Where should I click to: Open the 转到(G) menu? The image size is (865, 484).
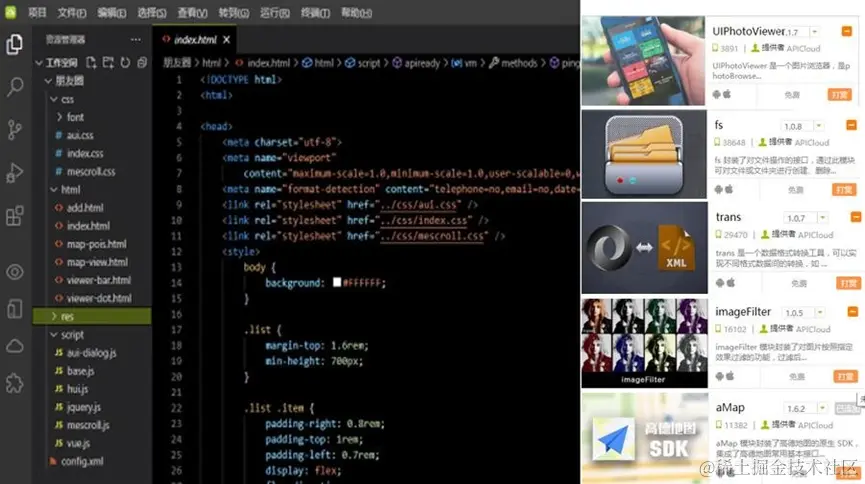coord(233,13)
